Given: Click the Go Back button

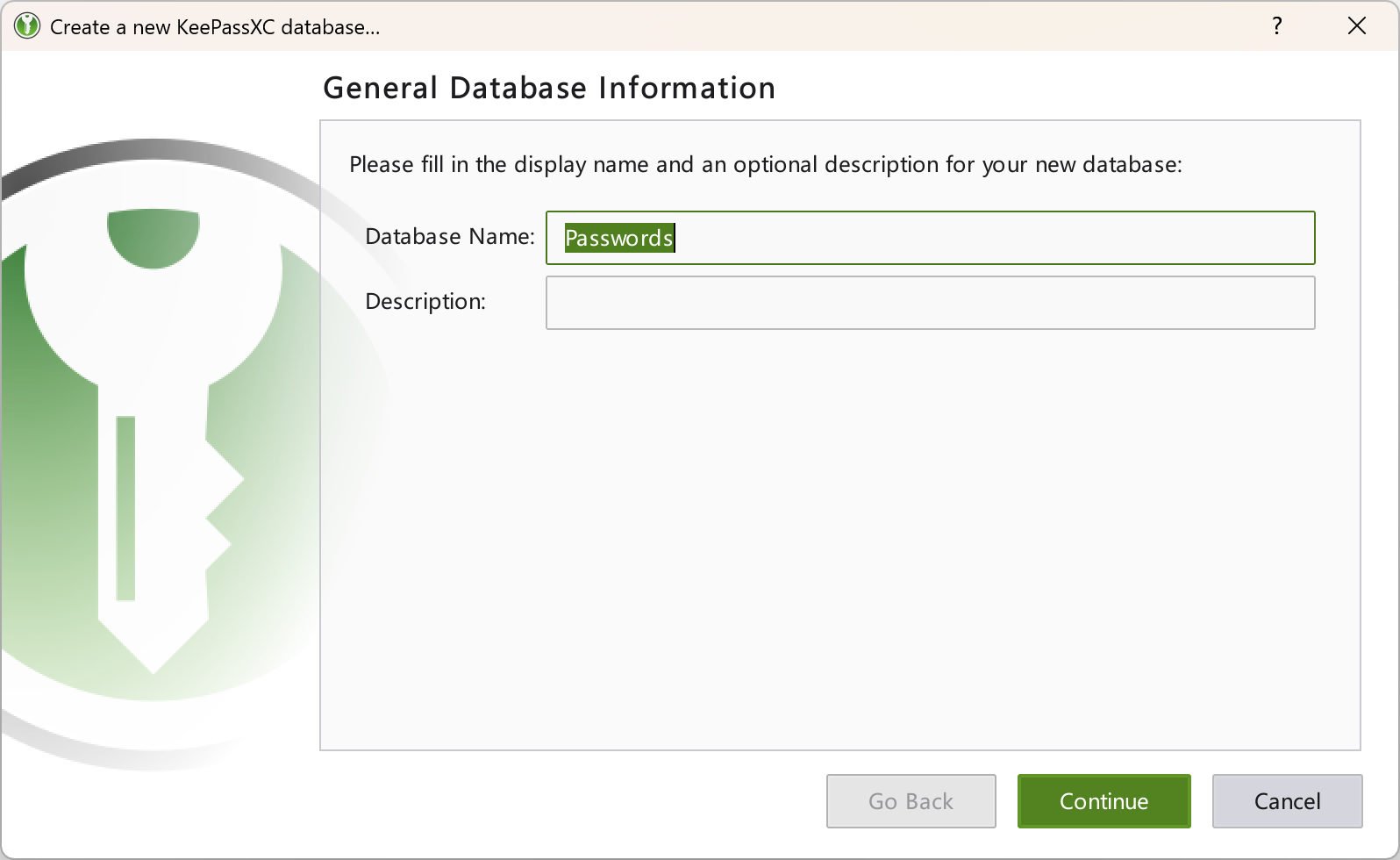Looking at the screenshot, I should click(x=911, y=801).
